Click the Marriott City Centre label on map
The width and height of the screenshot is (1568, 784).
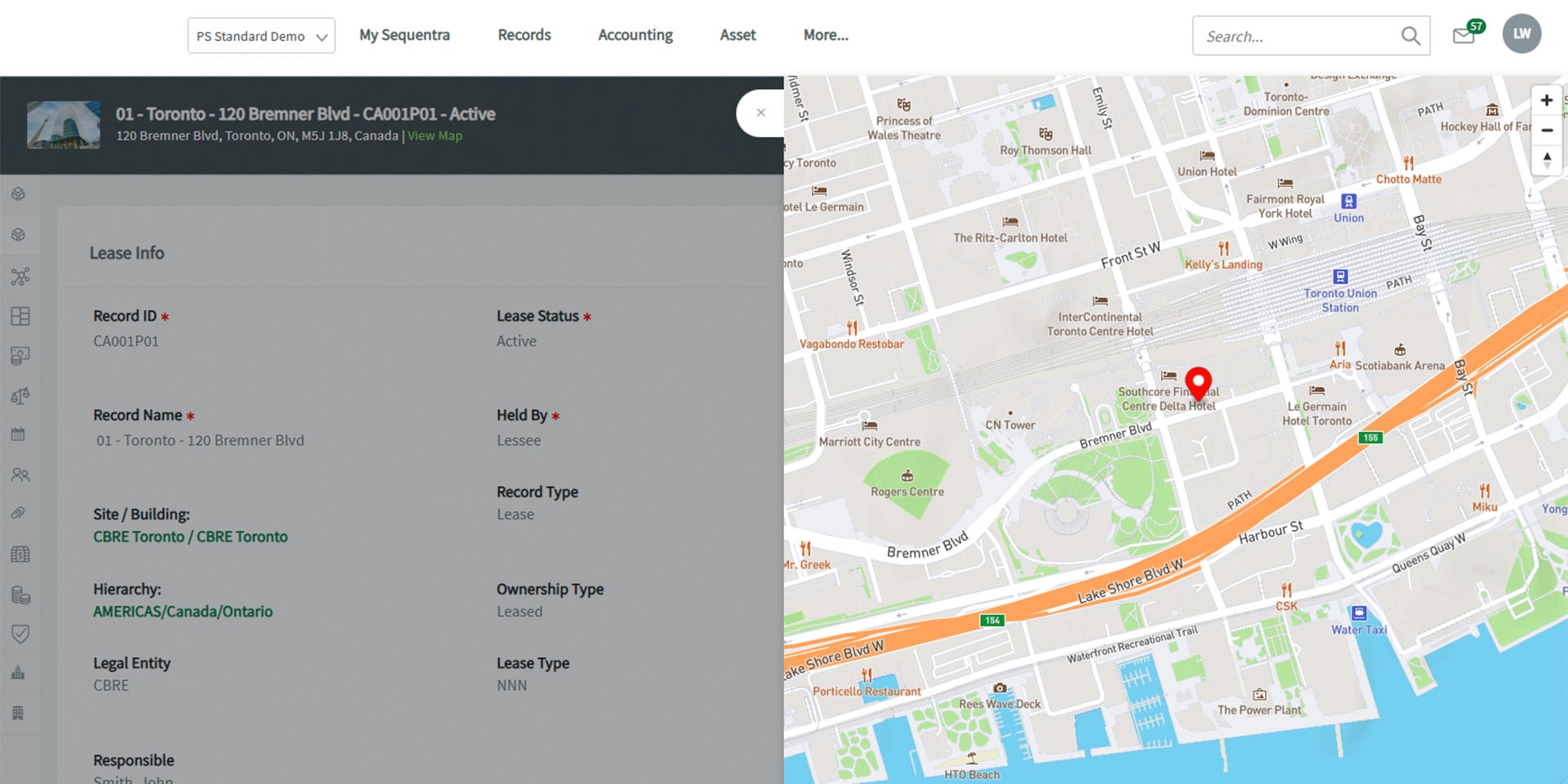870,442
